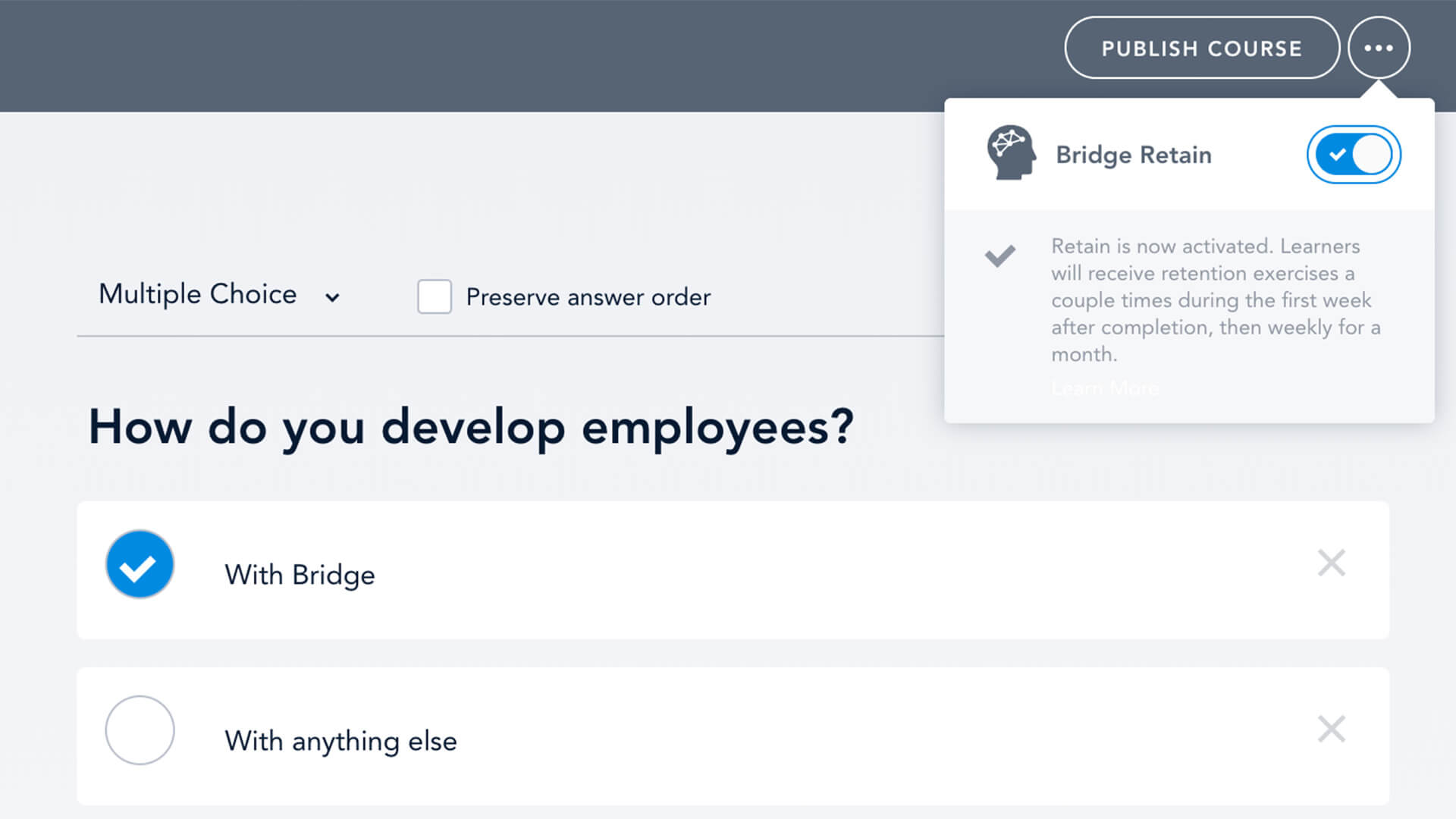
Task: Mark With anything else as correct answer
Action: pyautogui.click(x=140, y=730)
